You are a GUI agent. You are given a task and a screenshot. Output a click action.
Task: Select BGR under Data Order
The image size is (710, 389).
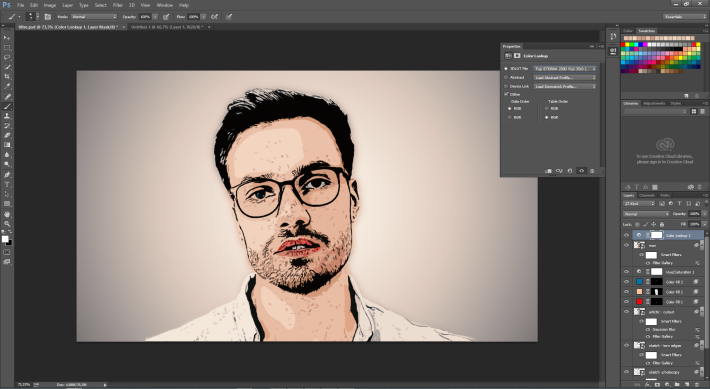coord(510,117)
